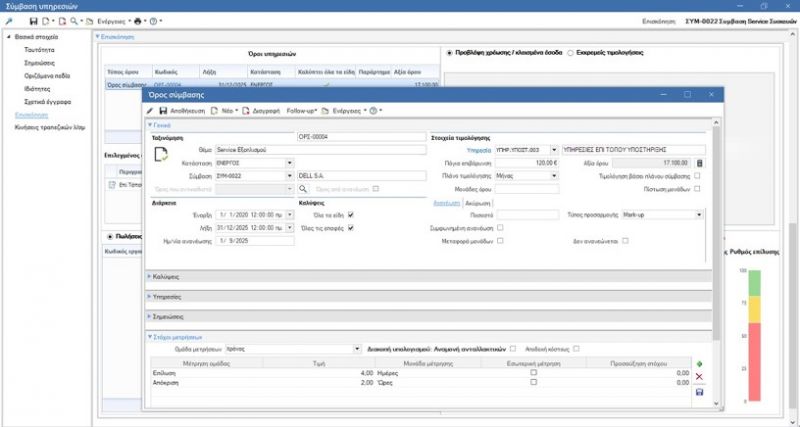The image size is (800, 427).
Task: Enable the Μεταφορά μονάδων checkbox
Action: 500,240
